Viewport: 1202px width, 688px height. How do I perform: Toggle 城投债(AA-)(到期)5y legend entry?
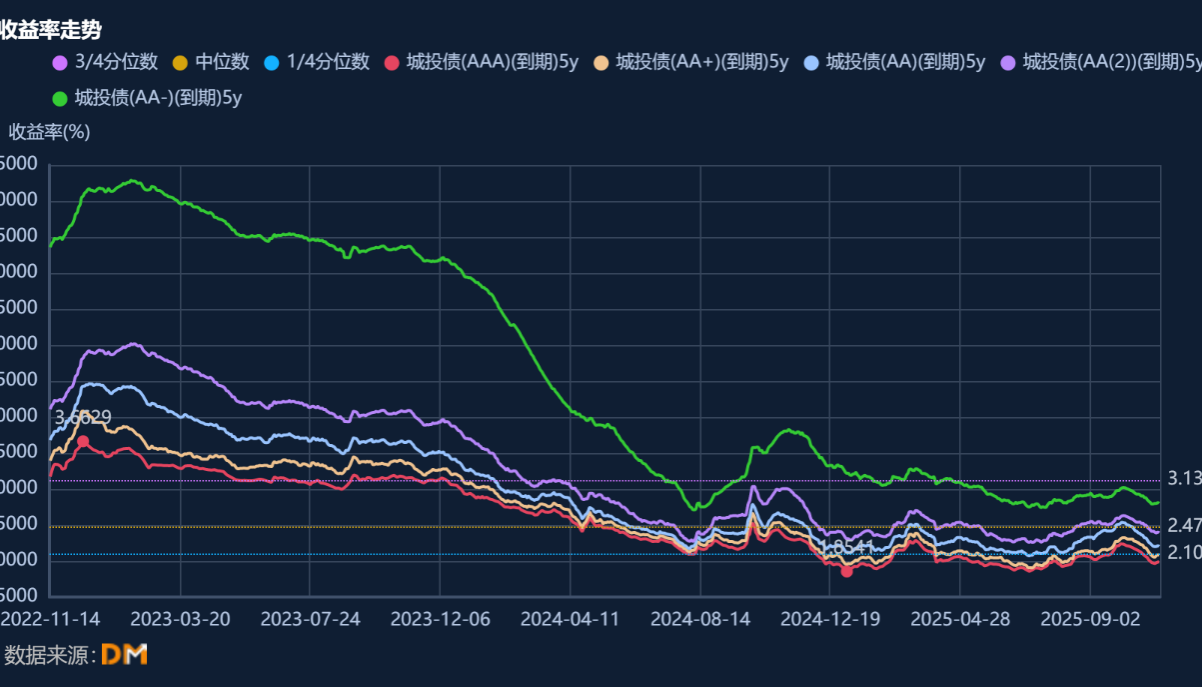coord(147,98)
